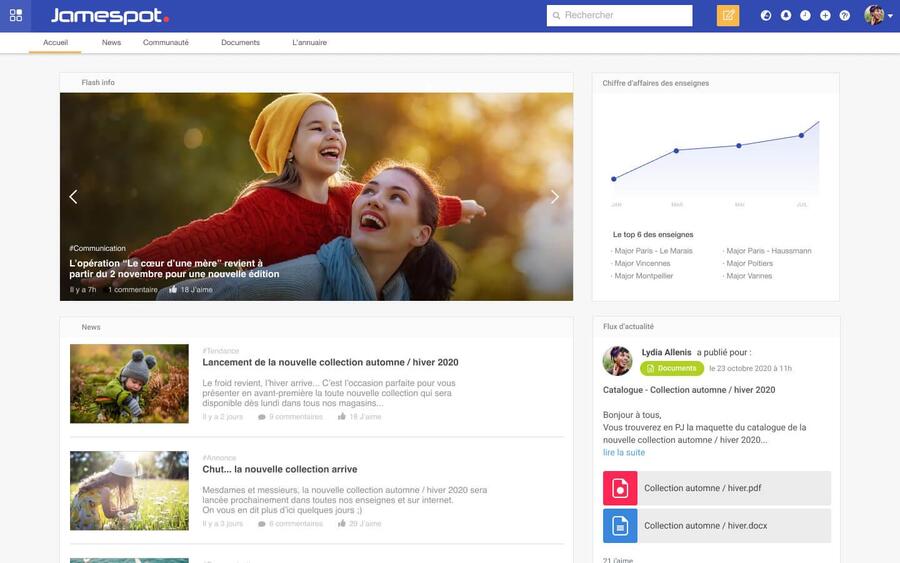Click the first data point on revenue chart

(x=614, y=179)
